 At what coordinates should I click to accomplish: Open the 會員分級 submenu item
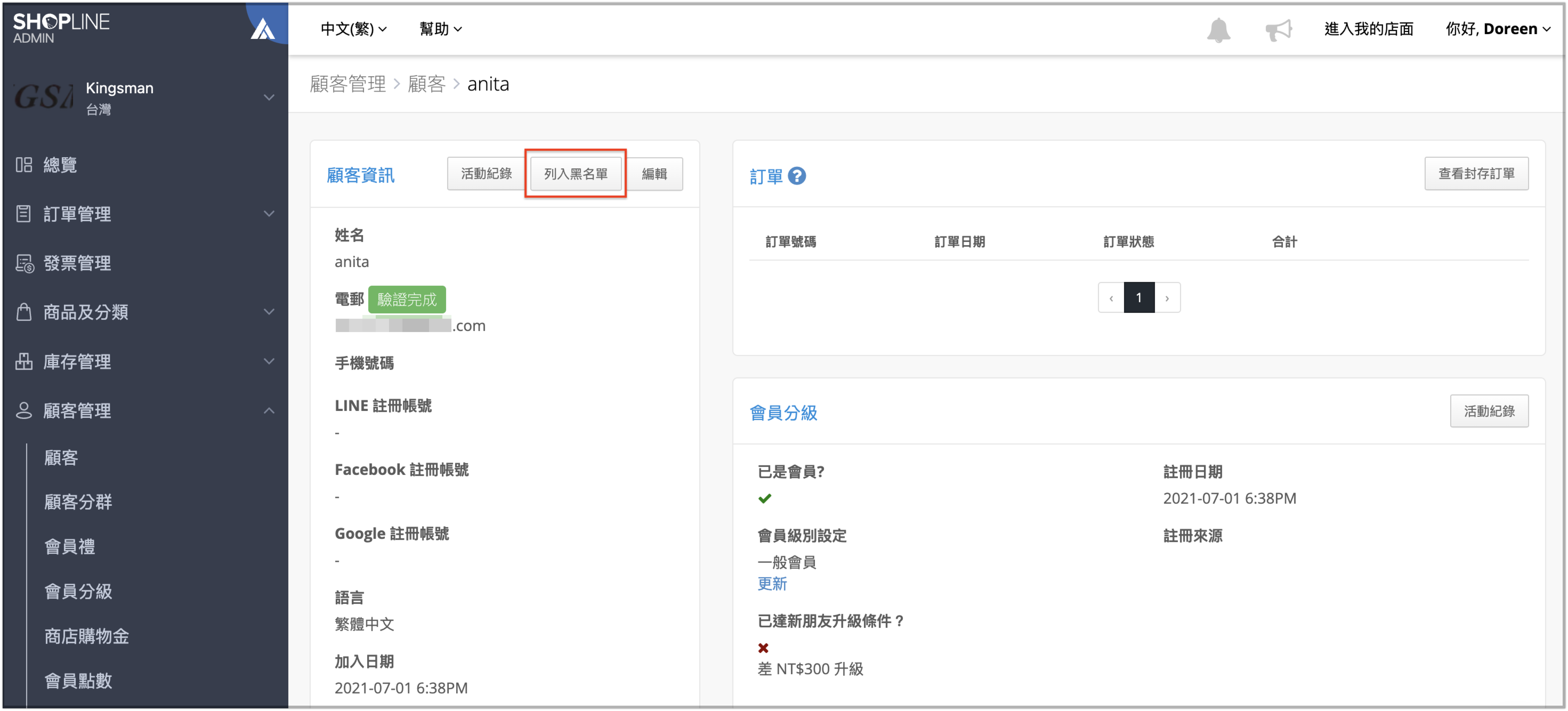pos(78,591)
